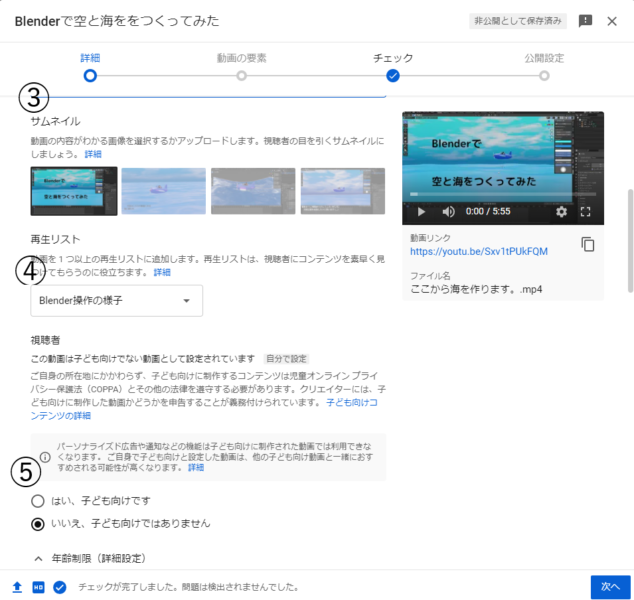The width and height of the screenshot is (634, 600).
Task: Click the file name ここから海を作ります。.mp4
Action: [x=476, y=289]
